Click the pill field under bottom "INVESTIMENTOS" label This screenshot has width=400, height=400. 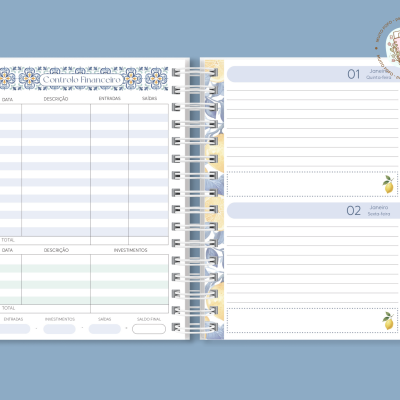tap(59, 329)
